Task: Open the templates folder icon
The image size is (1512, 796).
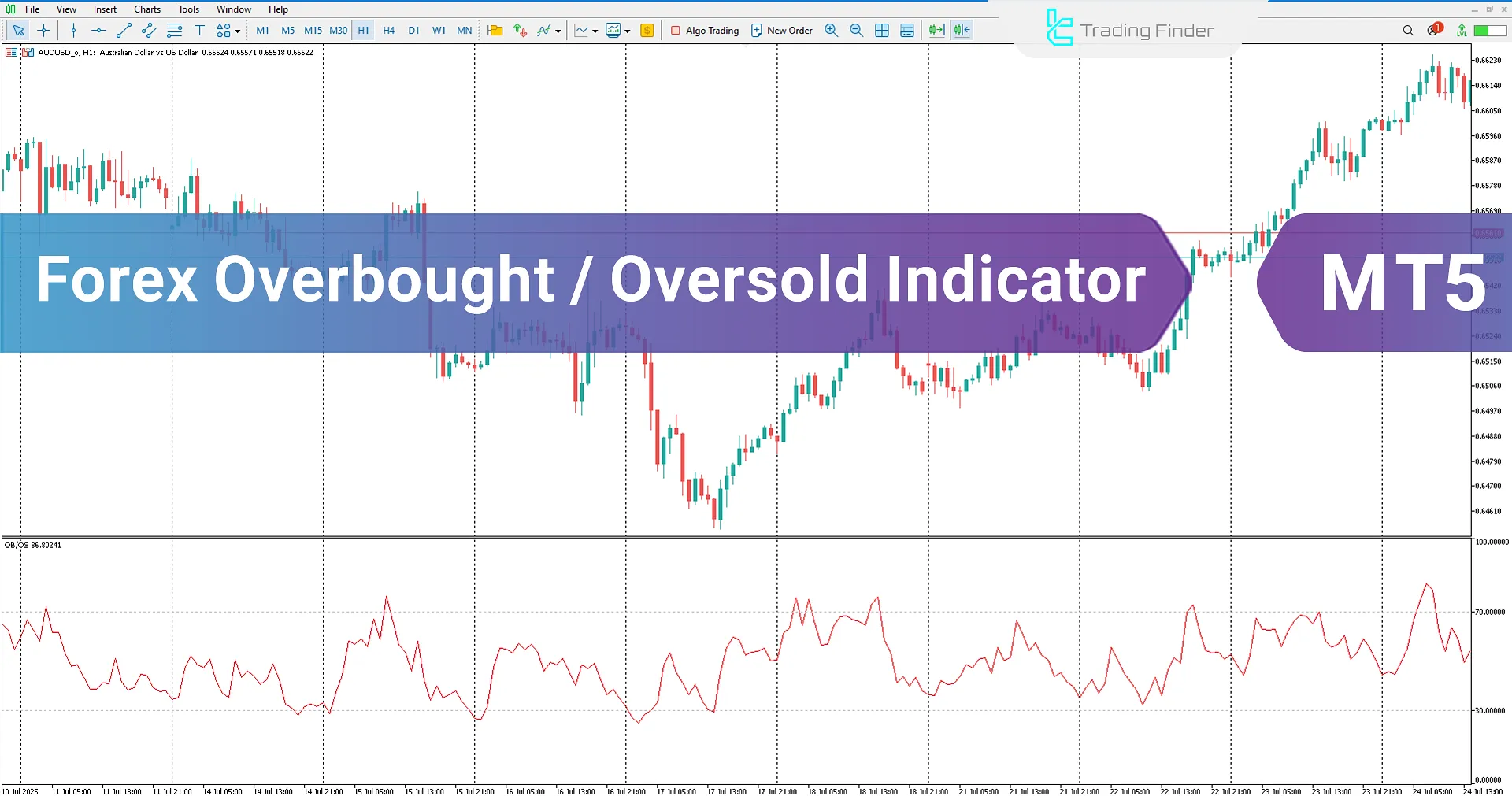Action: point(495,31)
